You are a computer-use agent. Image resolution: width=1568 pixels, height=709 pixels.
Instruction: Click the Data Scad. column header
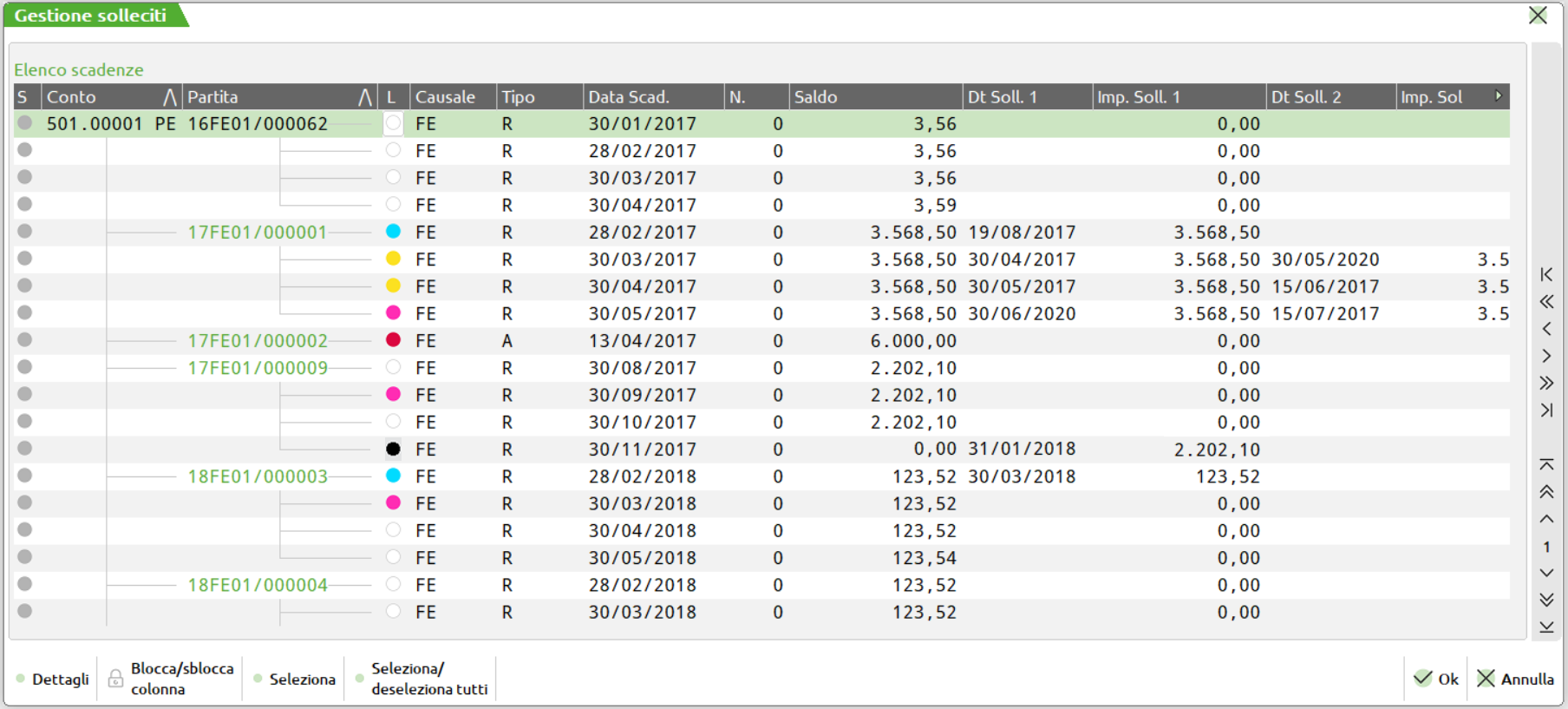point(629,97)
